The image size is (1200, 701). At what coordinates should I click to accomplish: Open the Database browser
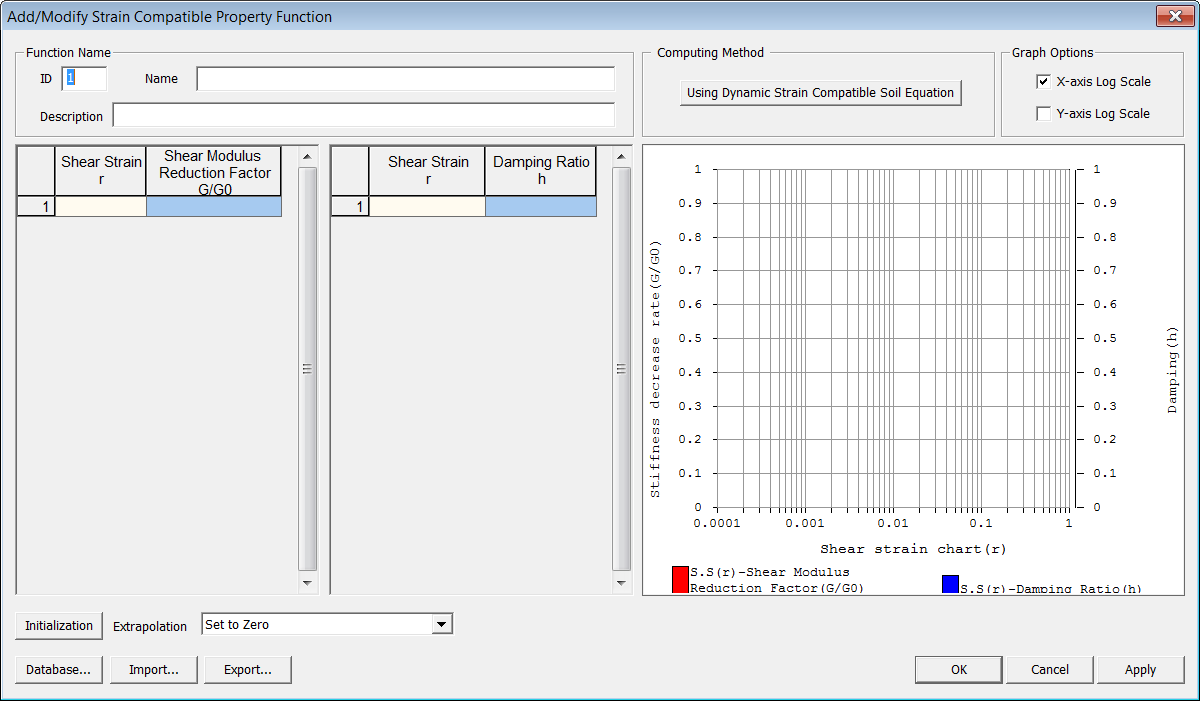[58, 670]
